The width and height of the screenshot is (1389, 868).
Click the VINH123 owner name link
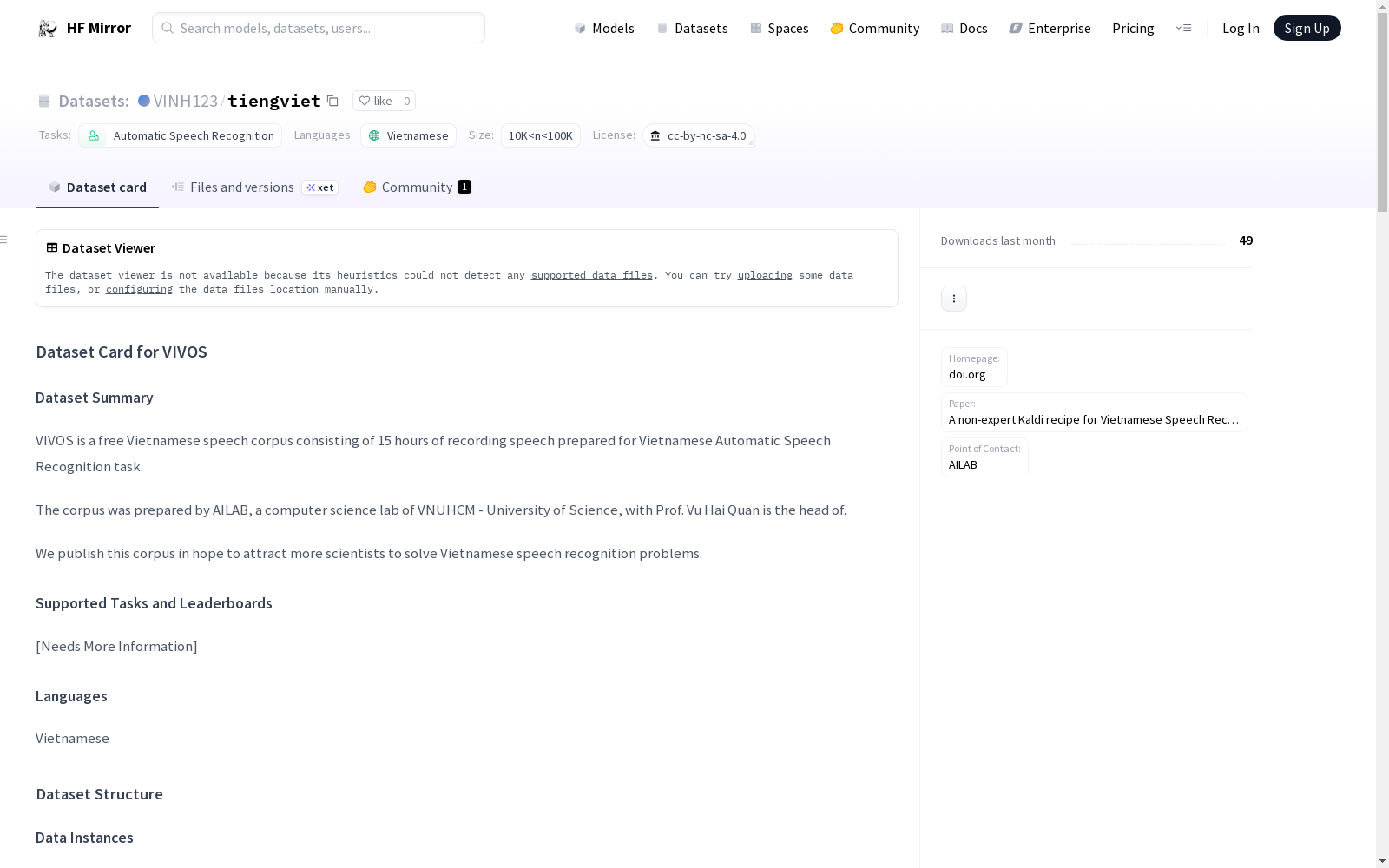click(186, 101)
